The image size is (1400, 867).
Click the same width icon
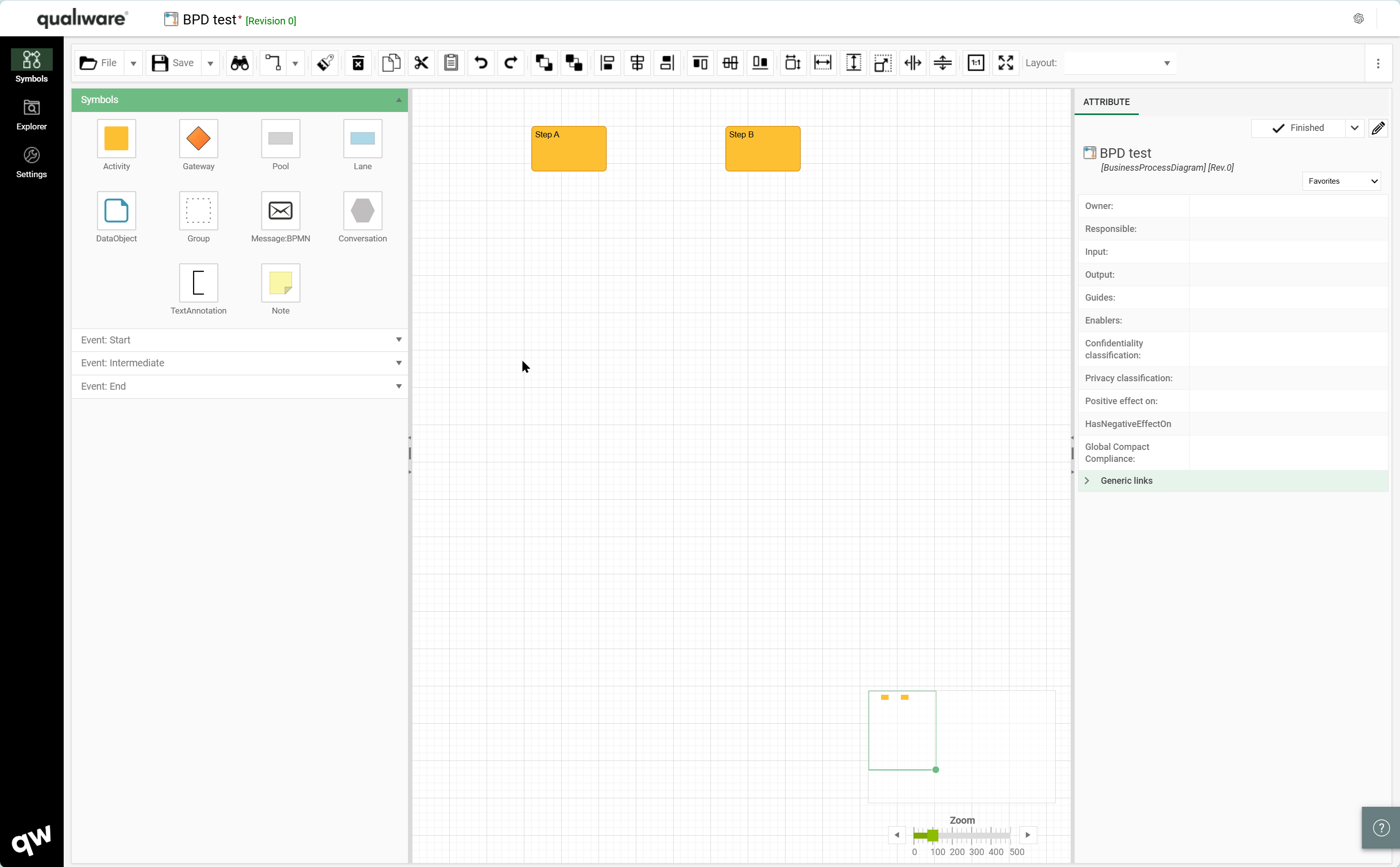point(823,63)
